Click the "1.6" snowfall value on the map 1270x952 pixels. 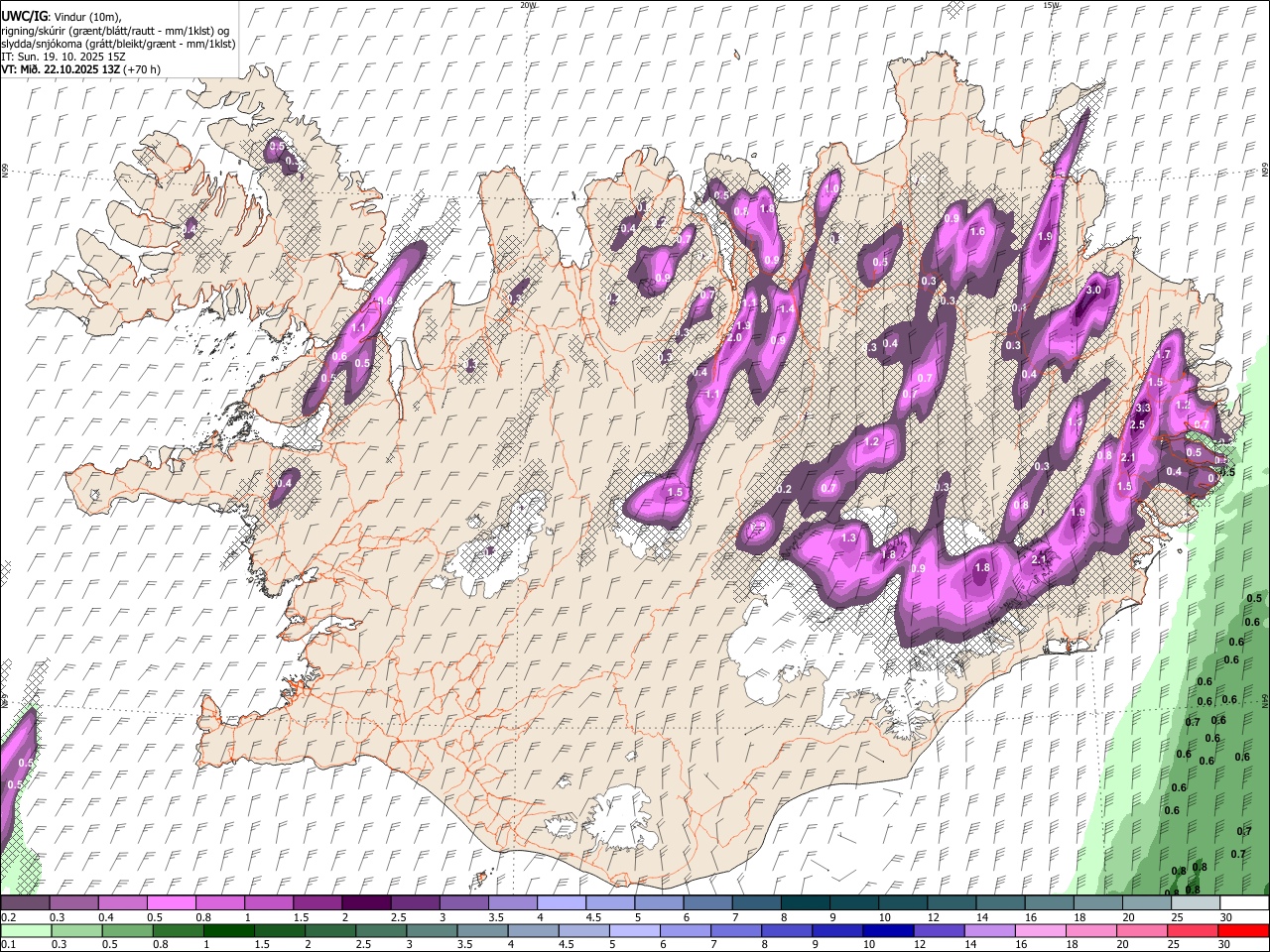coord(977,232)
